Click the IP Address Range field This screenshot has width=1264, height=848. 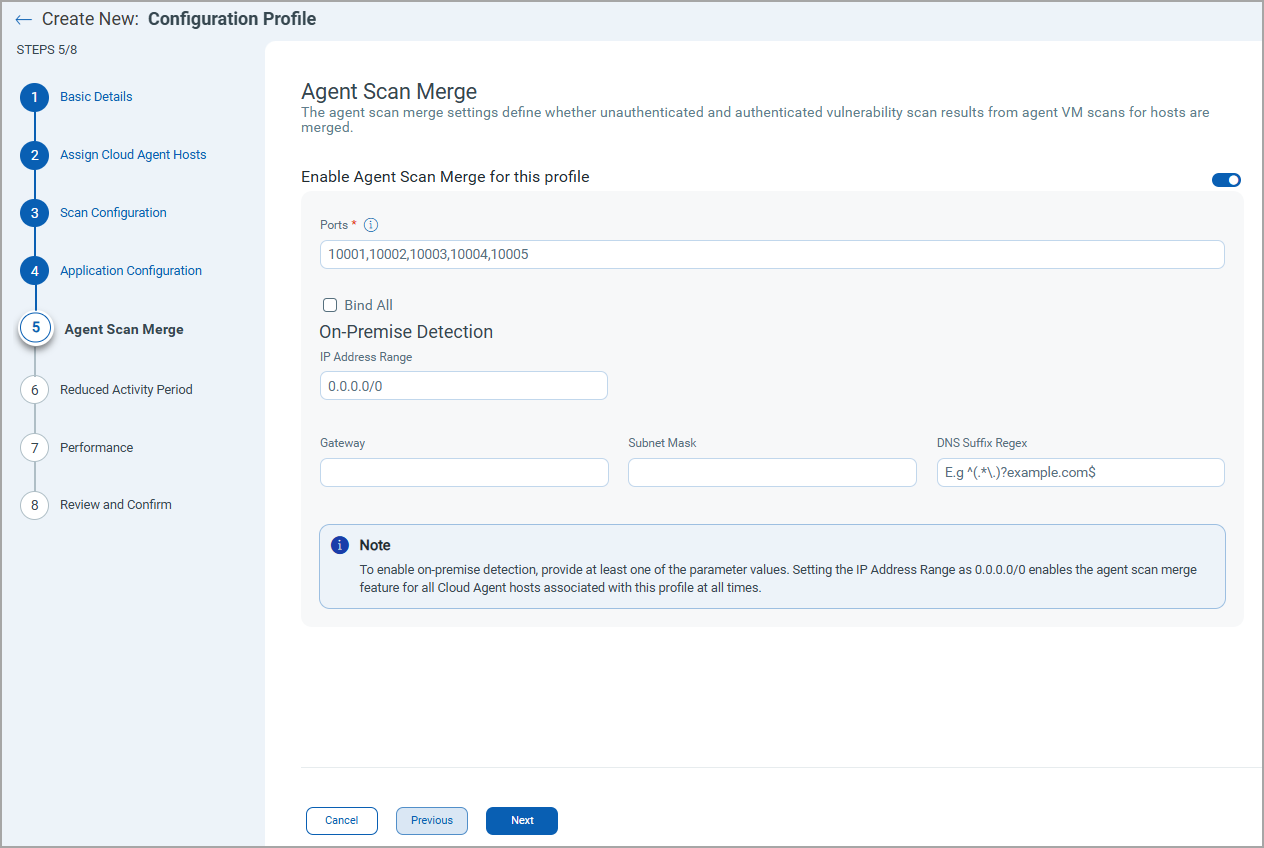[x=463, y=385]
